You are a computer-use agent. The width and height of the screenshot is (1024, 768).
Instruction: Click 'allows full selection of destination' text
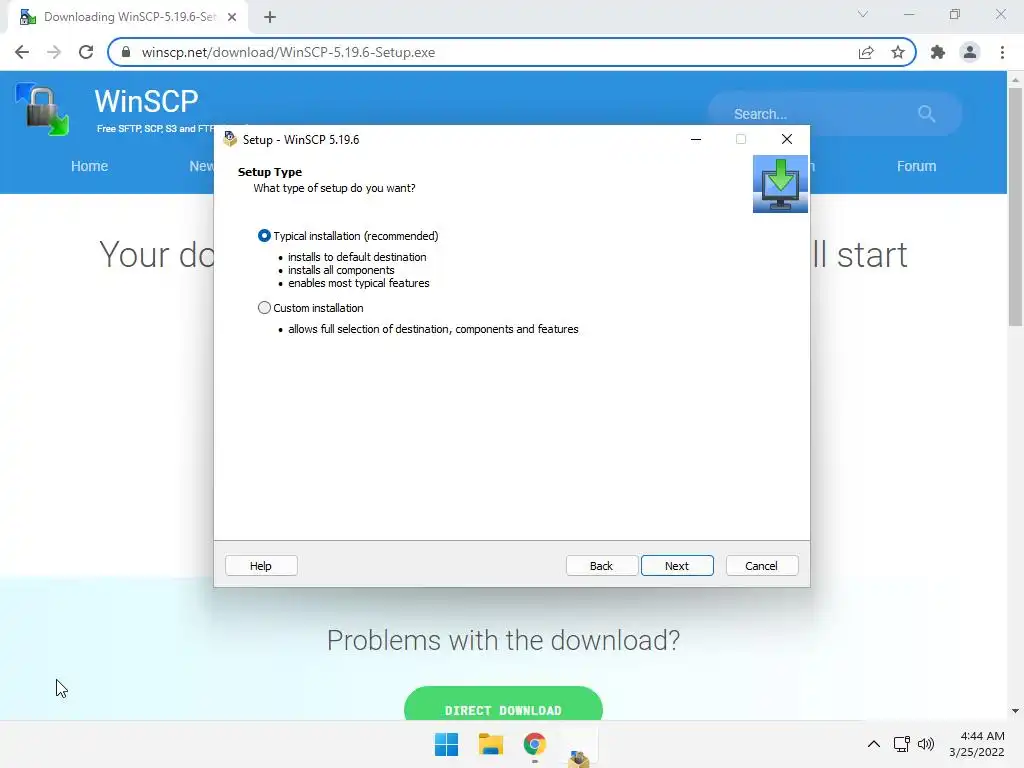pyautogui.click(x=433, y=329)
